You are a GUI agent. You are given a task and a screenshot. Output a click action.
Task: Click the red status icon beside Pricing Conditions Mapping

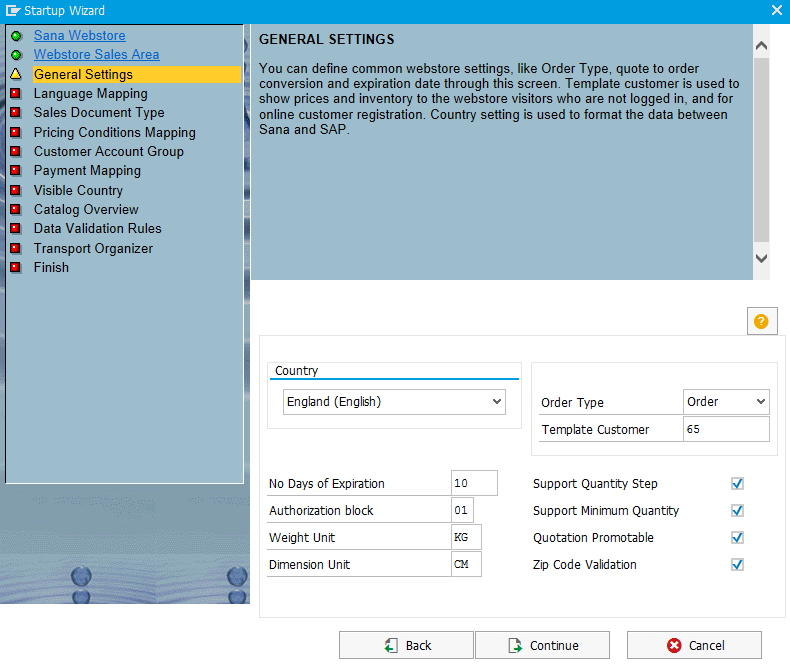click(16, 132)
